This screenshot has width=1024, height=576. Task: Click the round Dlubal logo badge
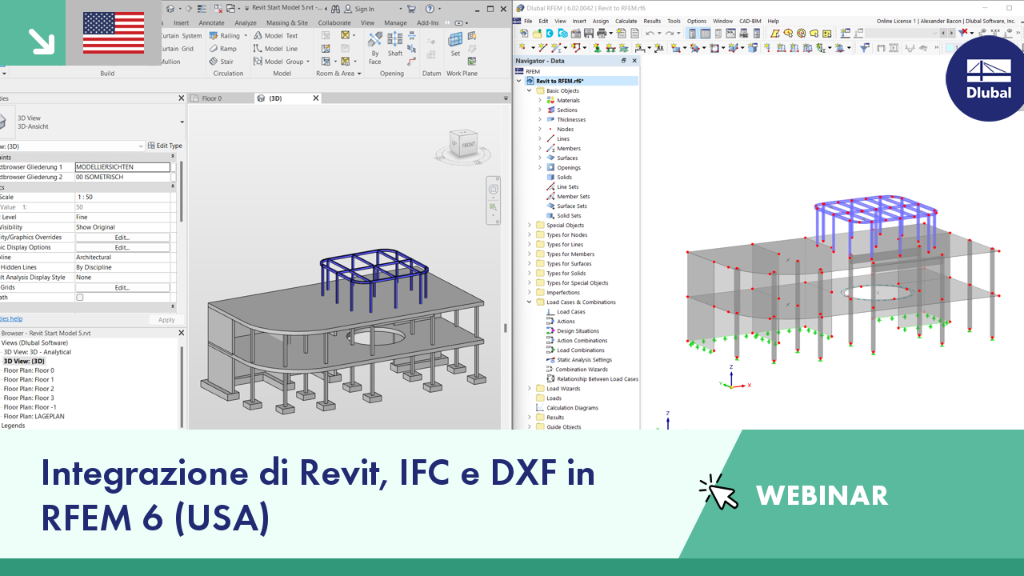coord(986,79)
